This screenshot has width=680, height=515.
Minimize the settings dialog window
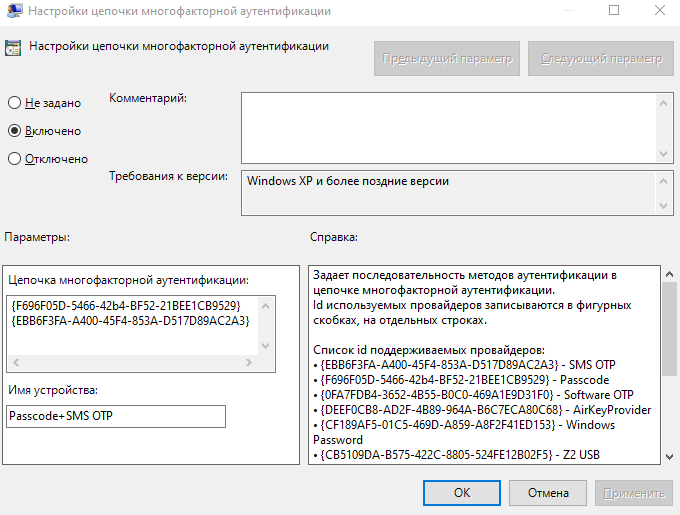click(568, 11)
